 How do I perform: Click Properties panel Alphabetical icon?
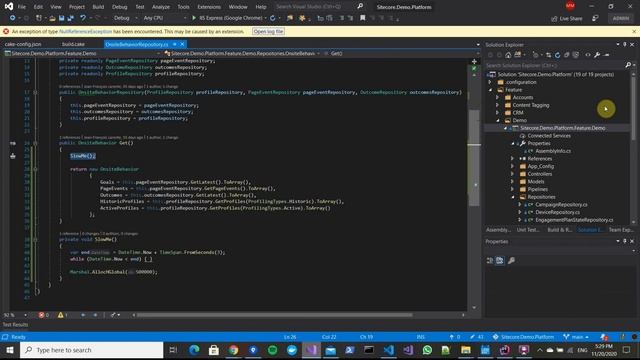(500, 260)
